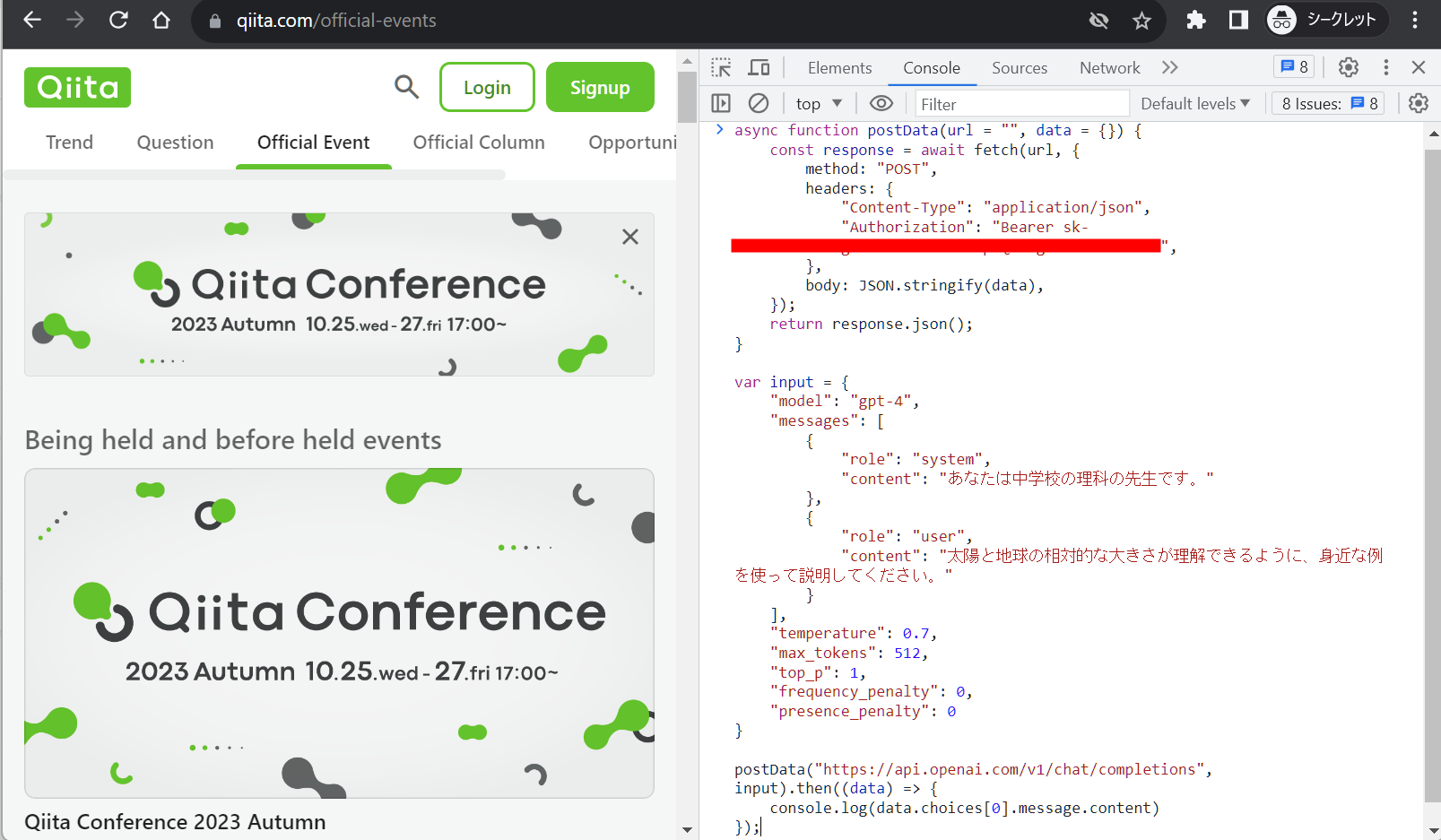Open the Trend tab
This screenshot has width=1441, height=840.
pos(70,143)
